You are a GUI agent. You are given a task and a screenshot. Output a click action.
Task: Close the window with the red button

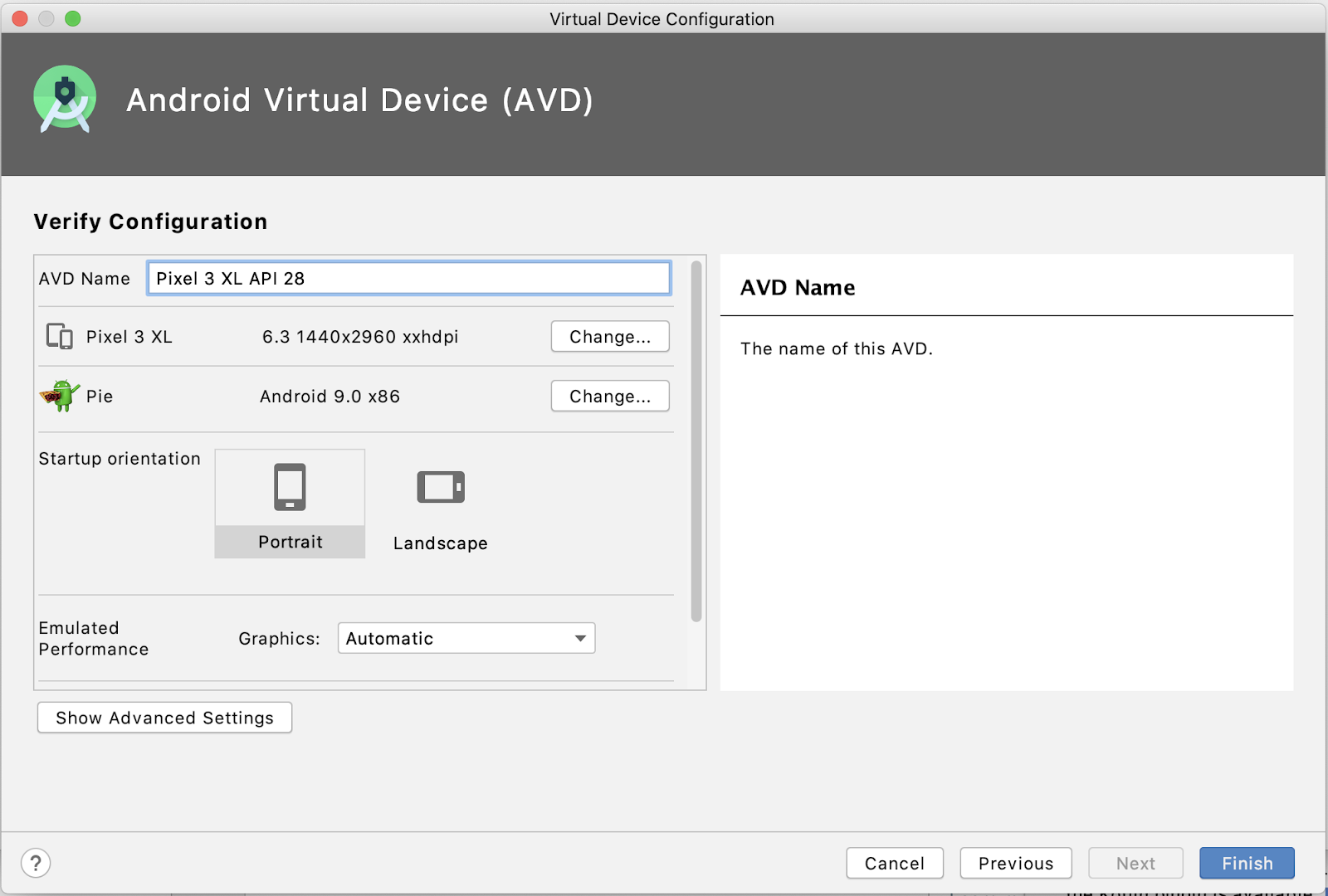coord(20,18)
